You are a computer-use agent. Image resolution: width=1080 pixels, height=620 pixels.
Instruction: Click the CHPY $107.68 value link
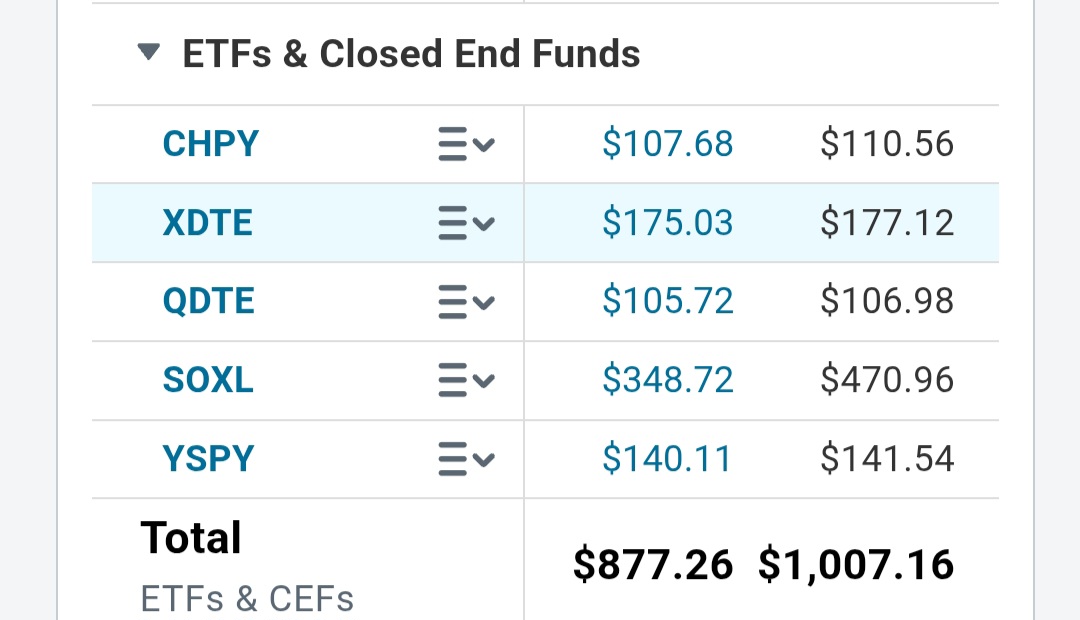coord(667,144)
